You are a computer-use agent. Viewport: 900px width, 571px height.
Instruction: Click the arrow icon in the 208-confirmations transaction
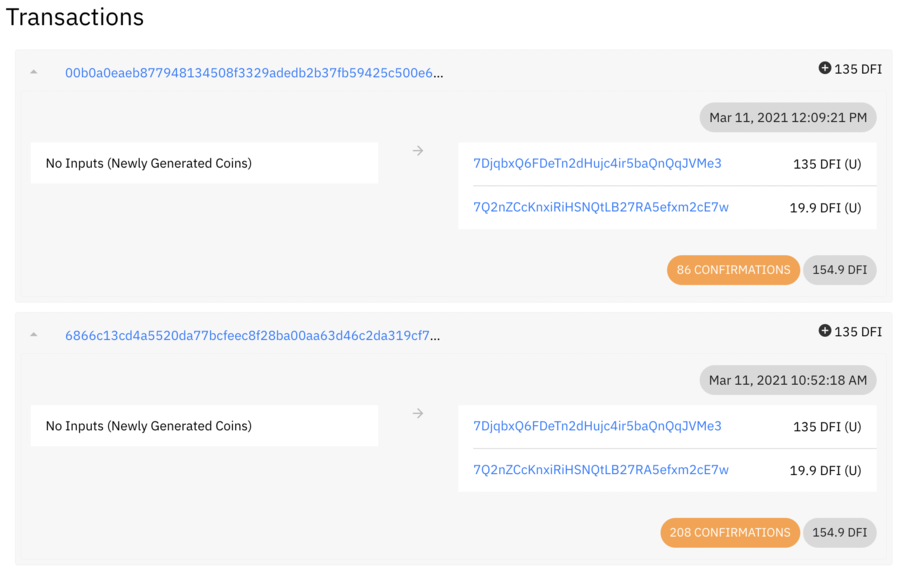[418, 413]
